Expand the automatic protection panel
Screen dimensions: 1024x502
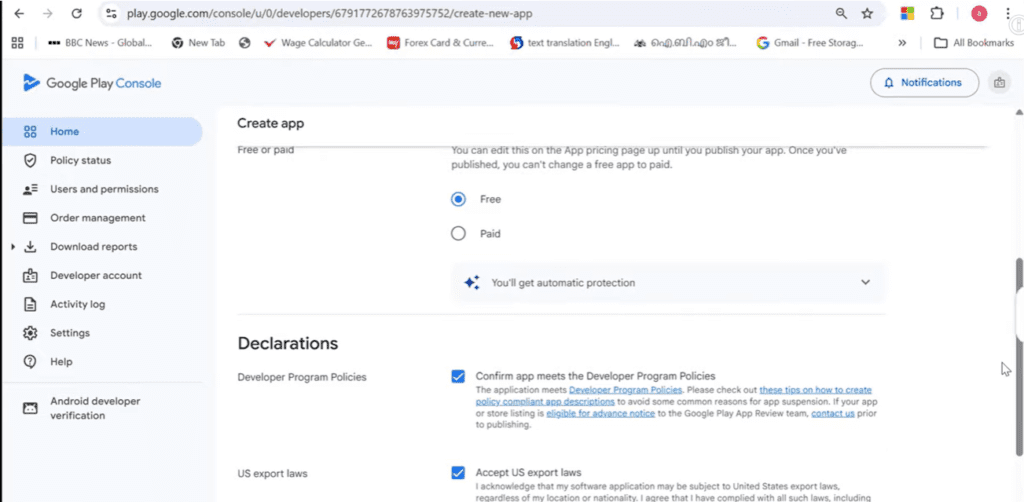[x=865, y=283]
